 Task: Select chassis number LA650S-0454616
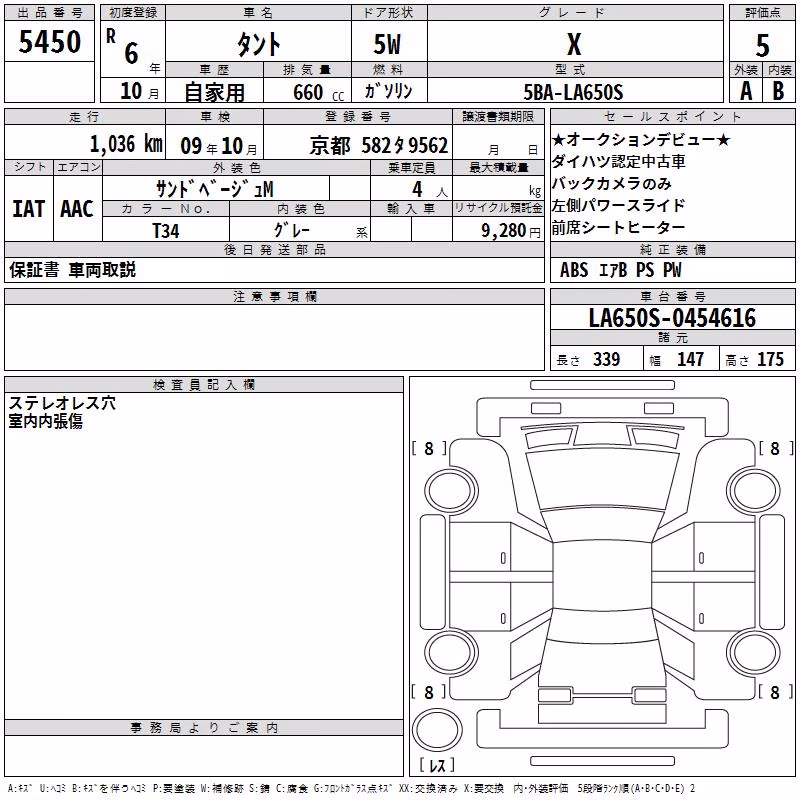(x=672, y=318)
